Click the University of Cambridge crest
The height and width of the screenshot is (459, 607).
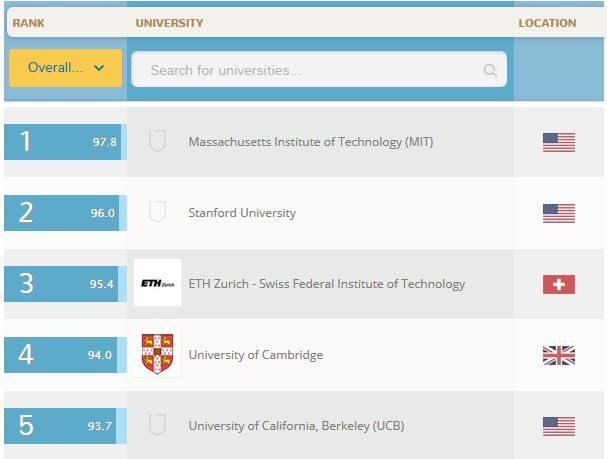coord(157,354)
